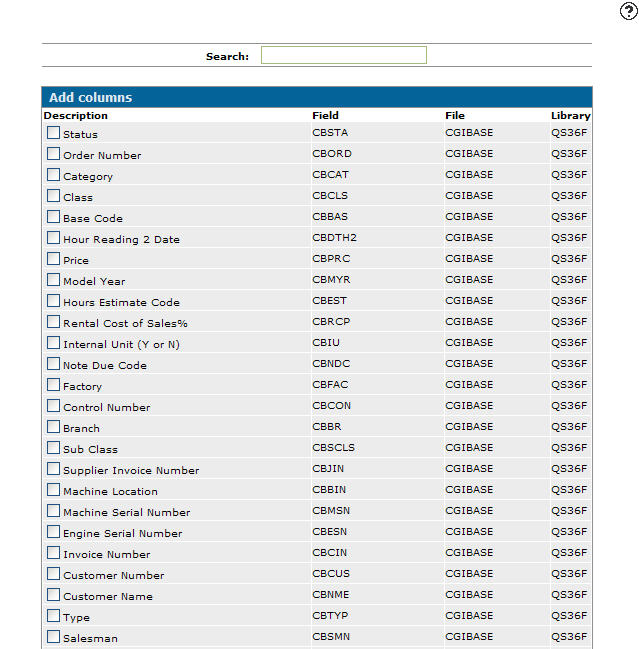Check the Factory checkbox
Viewport: 639px width, 649px height.
coord(53,385)
